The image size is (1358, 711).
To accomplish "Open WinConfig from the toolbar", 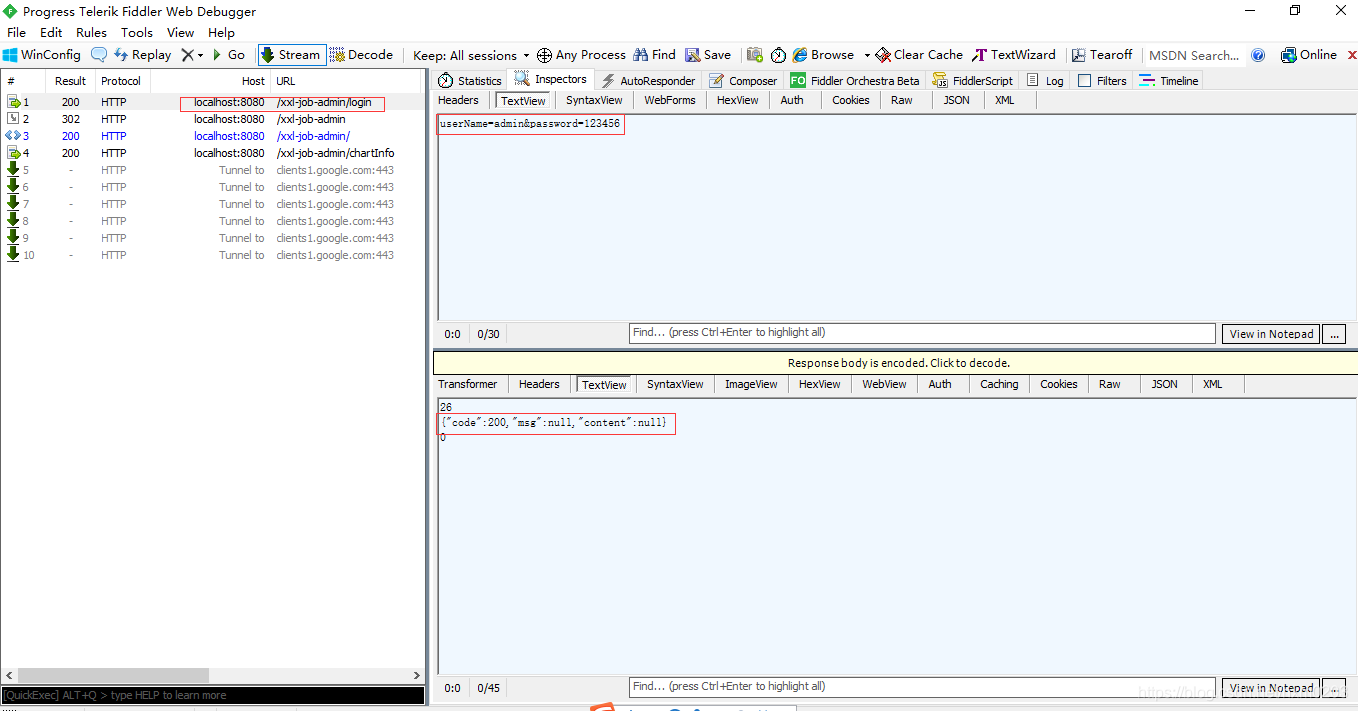I will [42, 55].
